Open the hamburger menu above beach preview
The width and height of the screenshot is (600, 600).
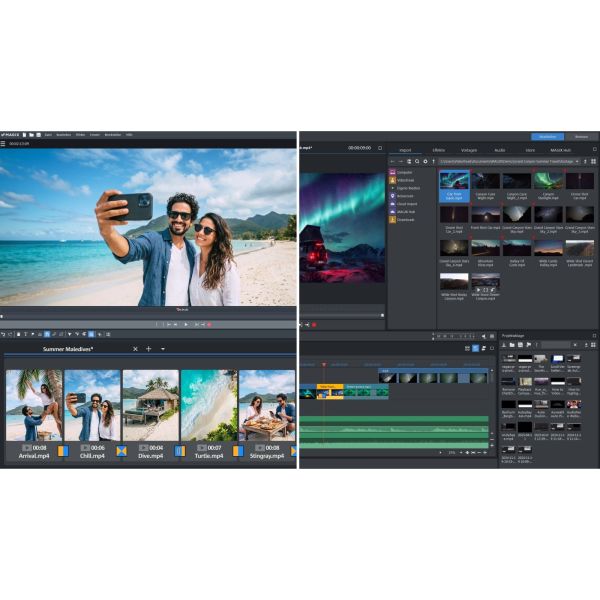[x=3, y=144]
